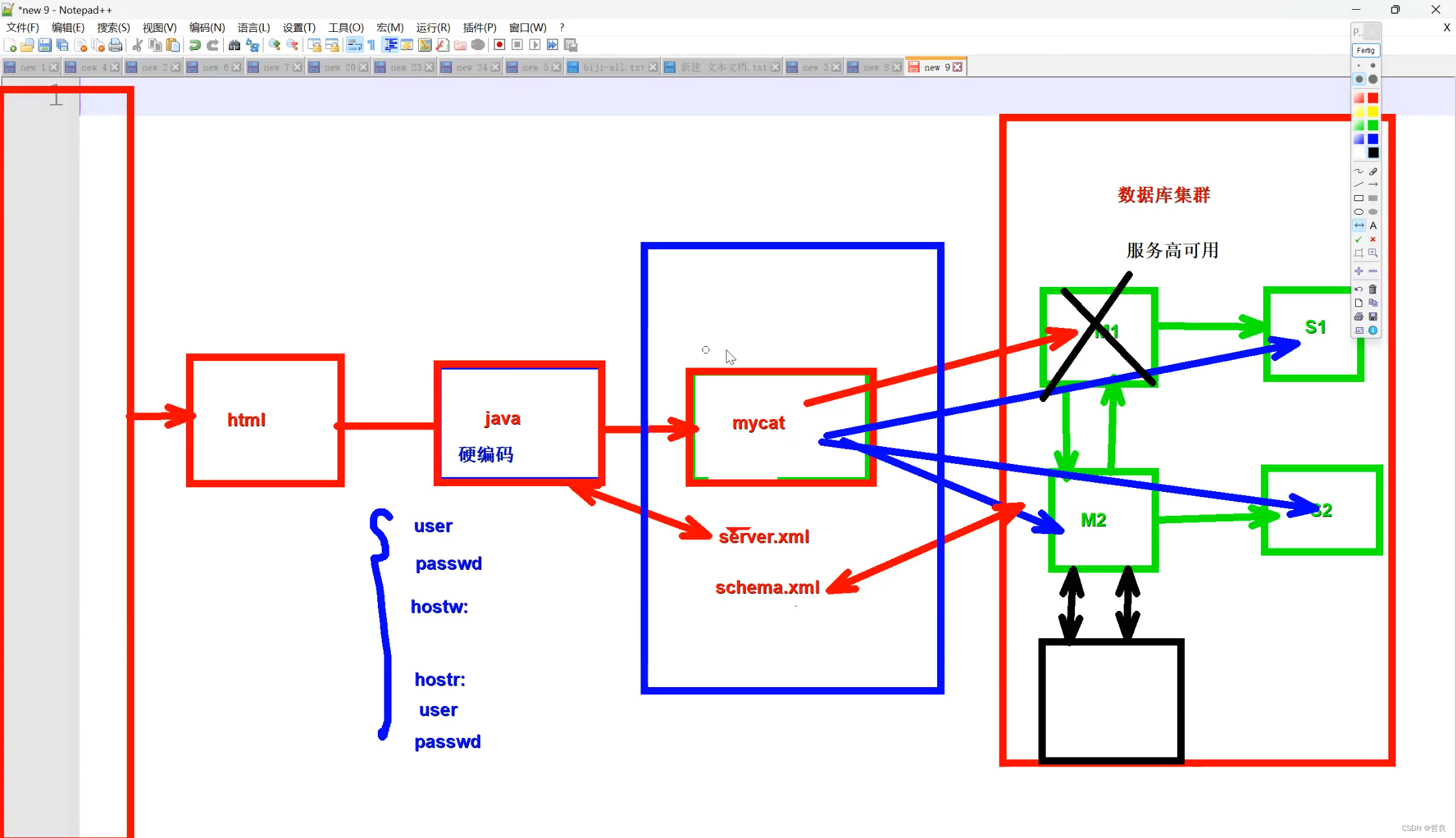Open the 文件(F) file menu
1456x838 pixels.
click(x=21, y=27)
